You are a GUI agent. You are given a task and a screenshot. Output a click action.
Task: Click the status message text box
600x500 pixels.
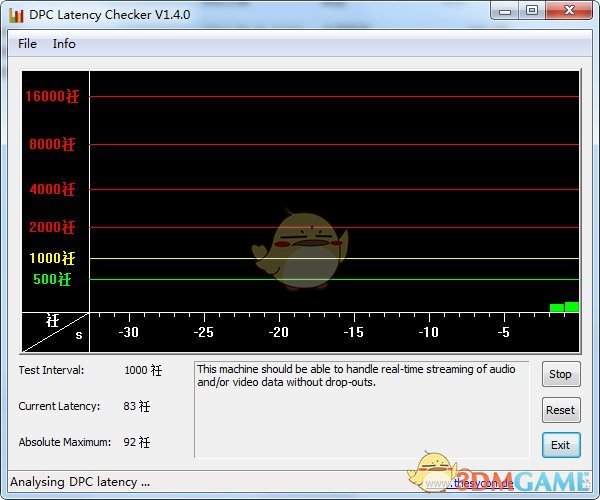362,409
